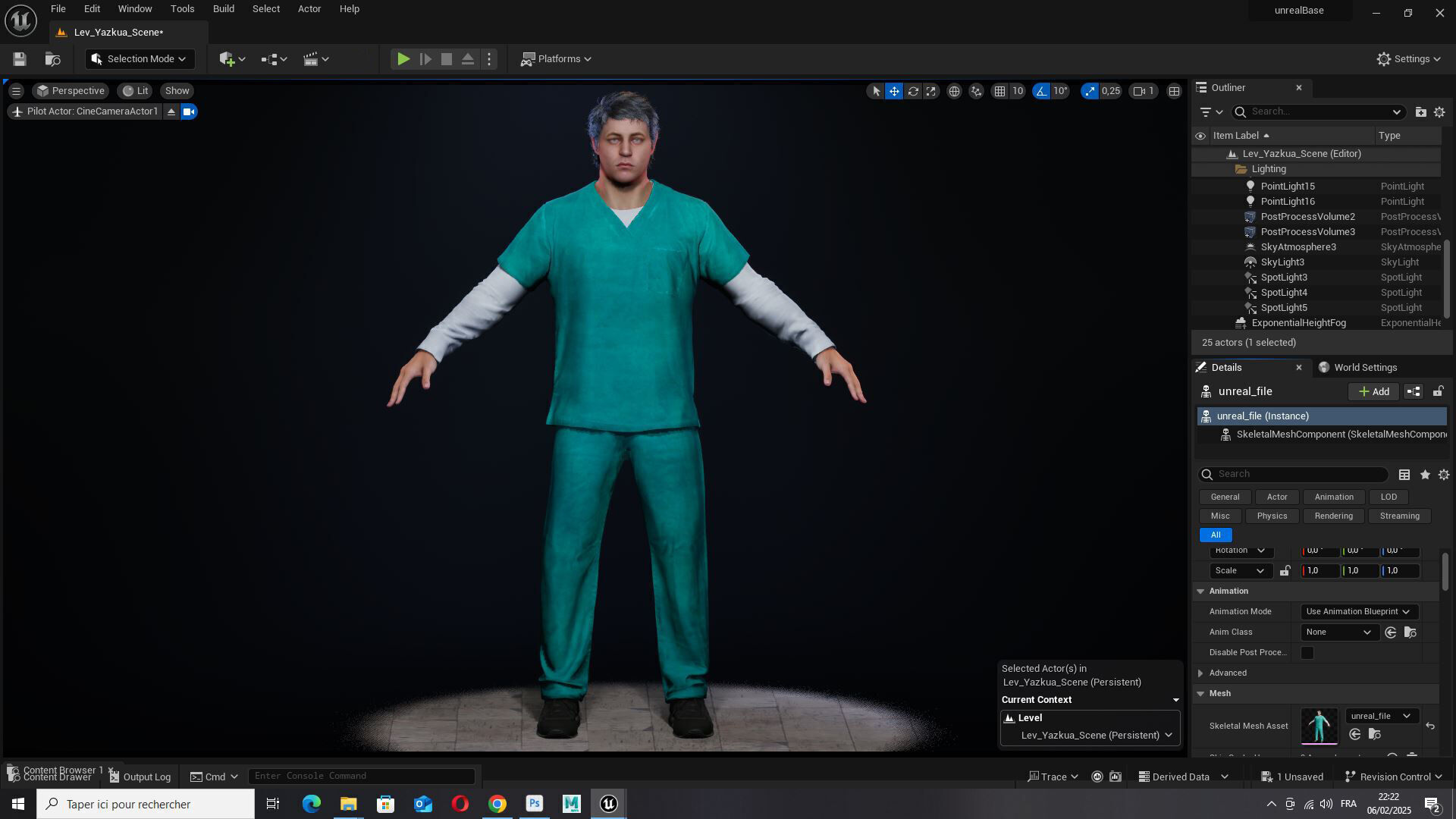Open grid snap value 10 menu

click(1018, 91)
